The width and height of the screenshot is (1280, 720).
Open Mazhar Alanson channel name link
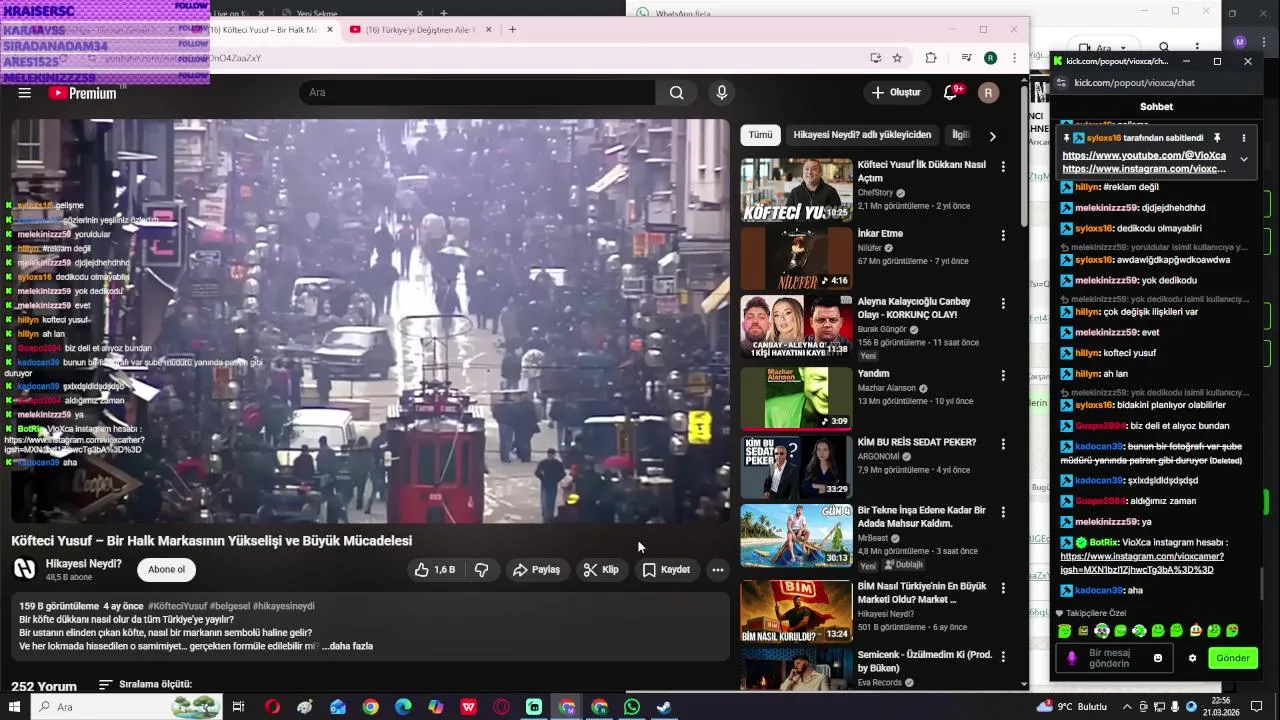pos(886,388)
